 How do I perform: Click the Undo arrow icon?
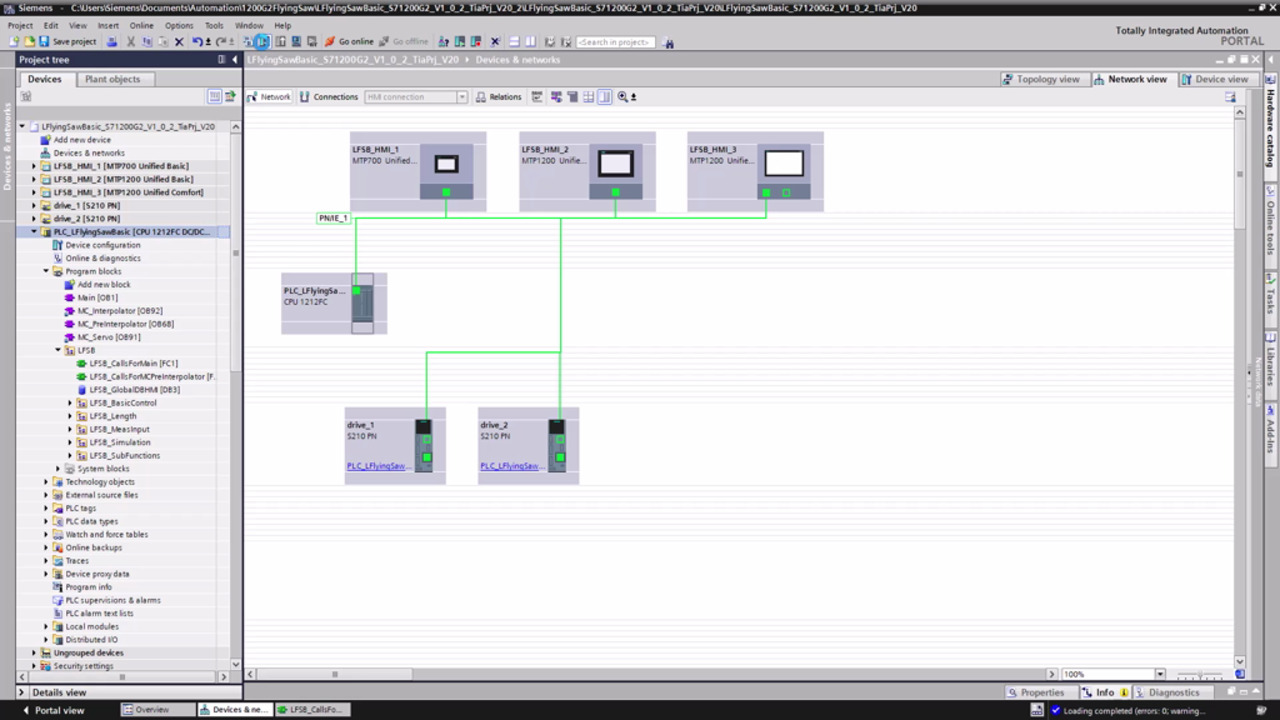point(197,42)
